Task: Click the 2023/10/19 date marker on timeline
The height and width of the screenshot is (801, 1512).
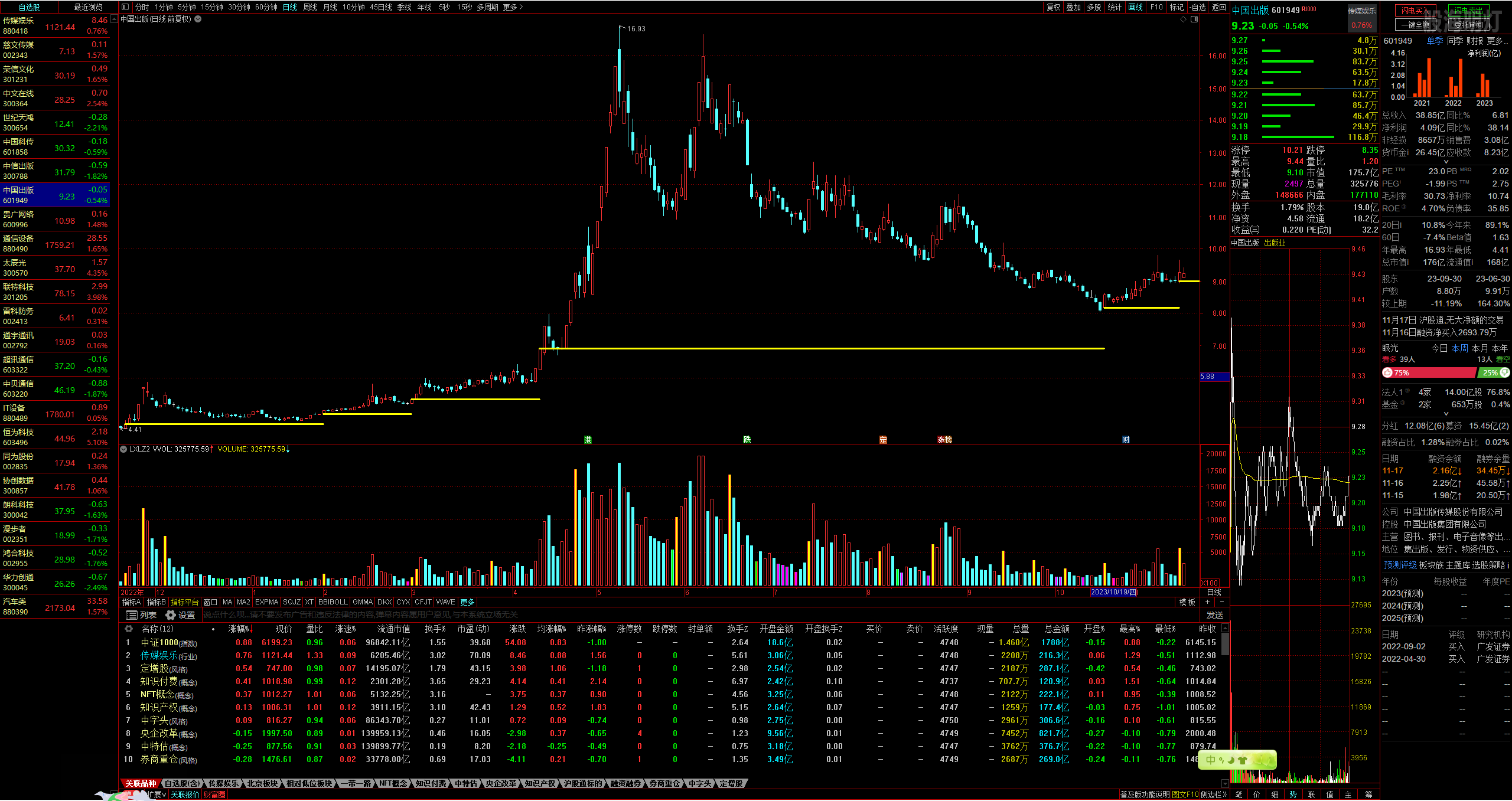Action: (1113, 592)
